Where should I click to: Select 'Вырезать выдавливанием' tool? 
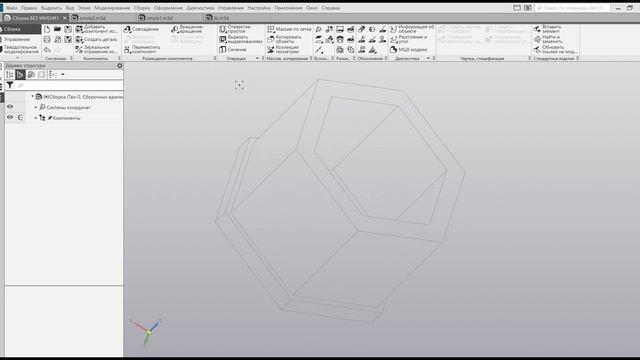[x=241, y=39]
